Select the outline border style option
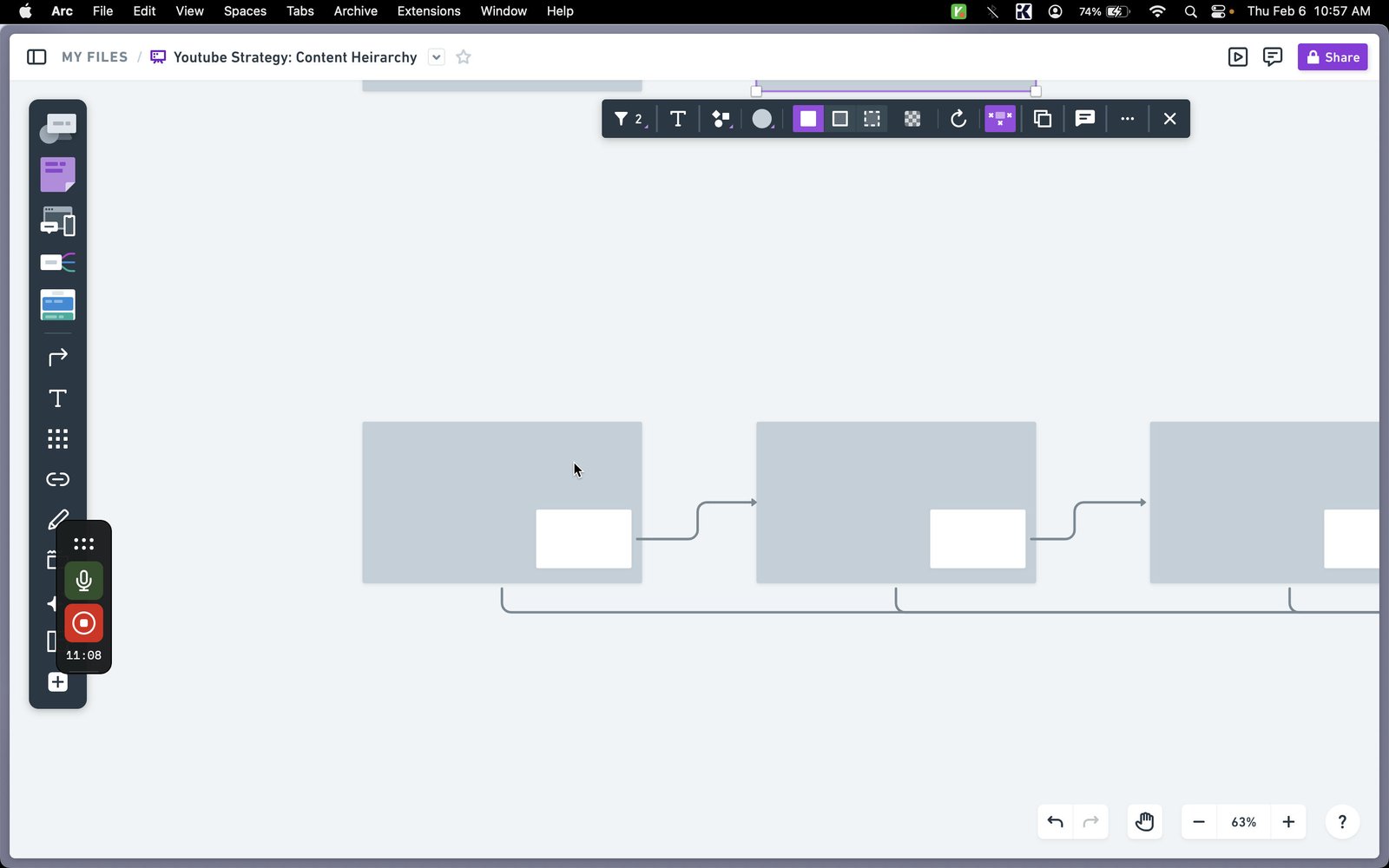 840,119
